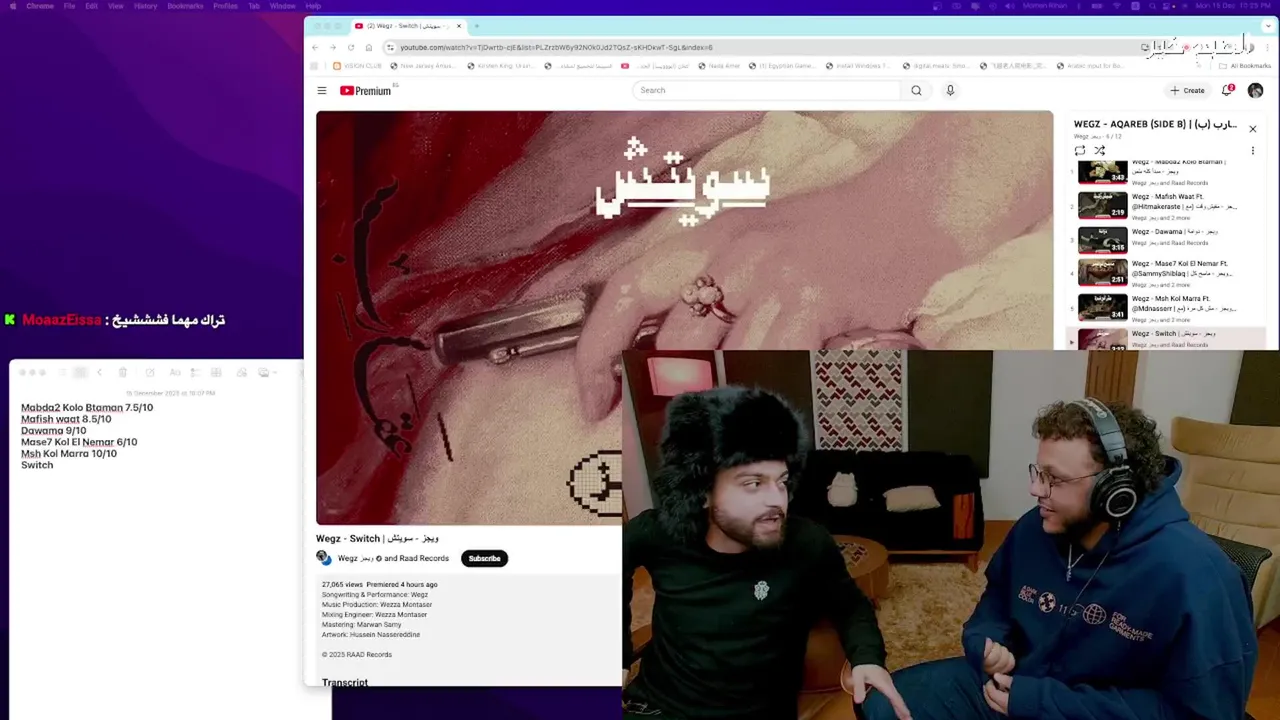Toggle loop playlist in the playlist panel
This screenshot has width=1280, height=720.
[x=1080, y=150]
